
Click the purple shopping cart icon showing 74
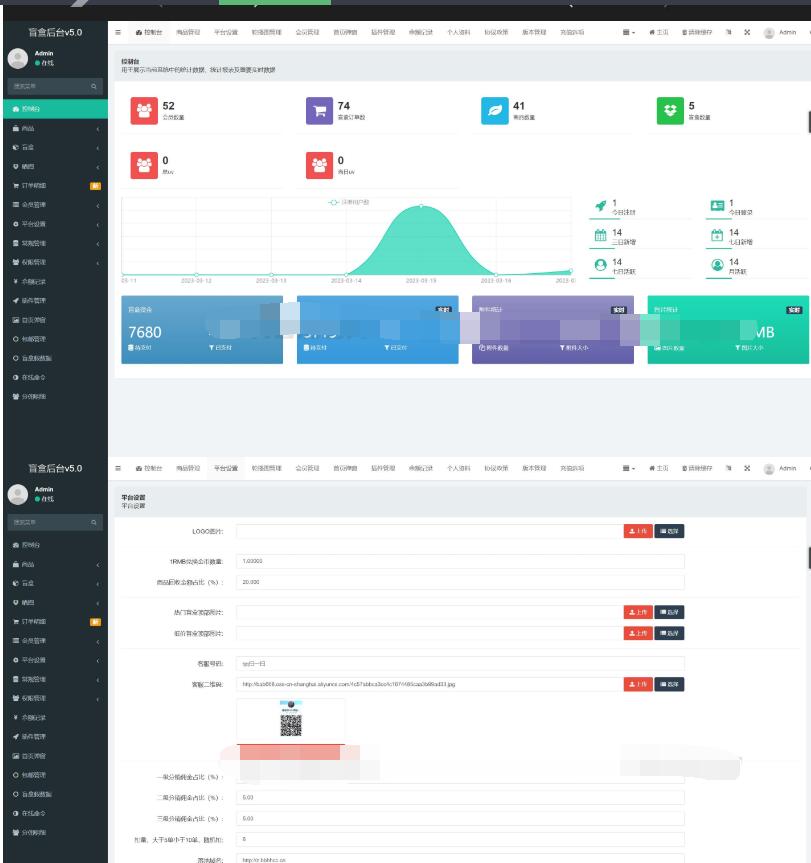point(319,110)
